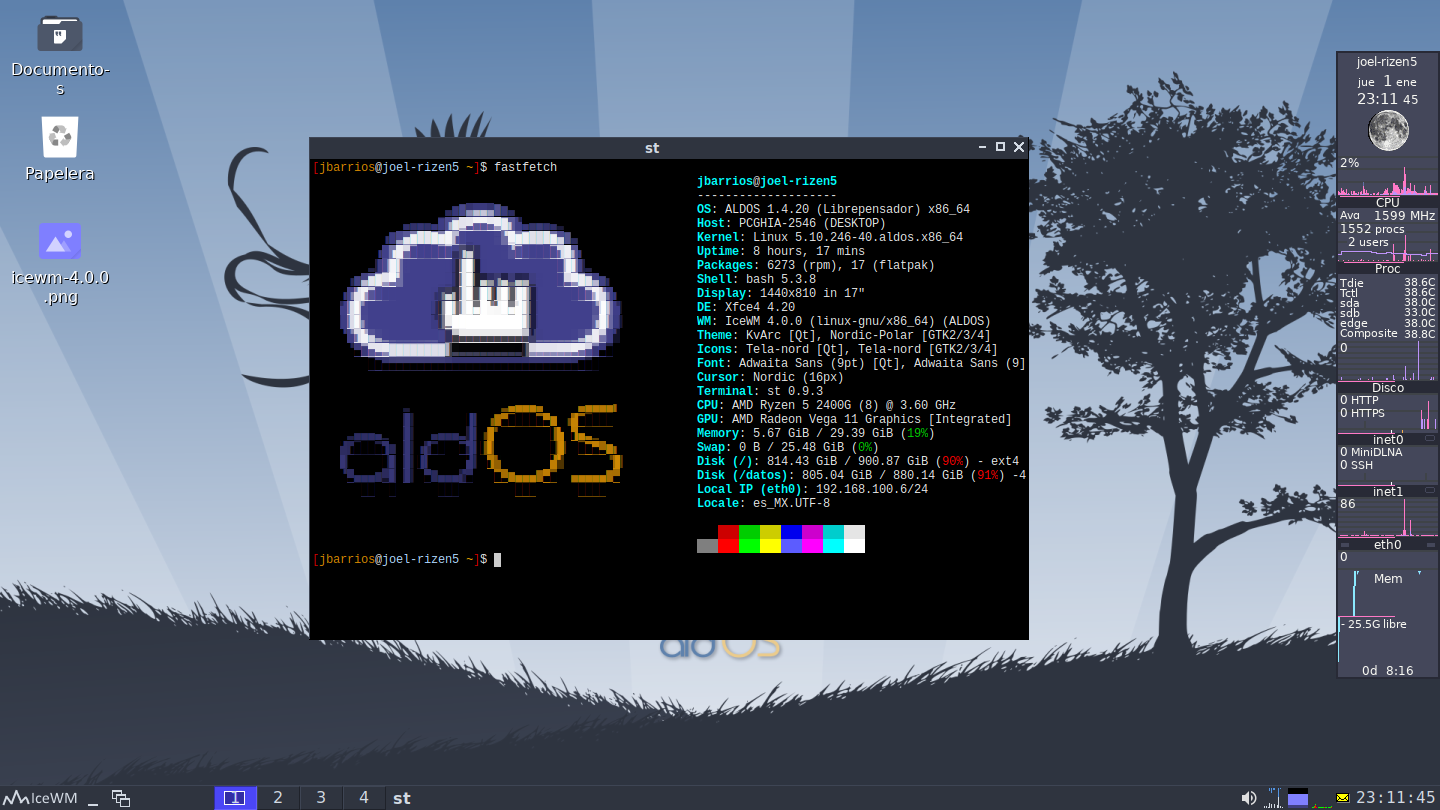
Task: Switch to workspace 2
Action: [278, 797]
